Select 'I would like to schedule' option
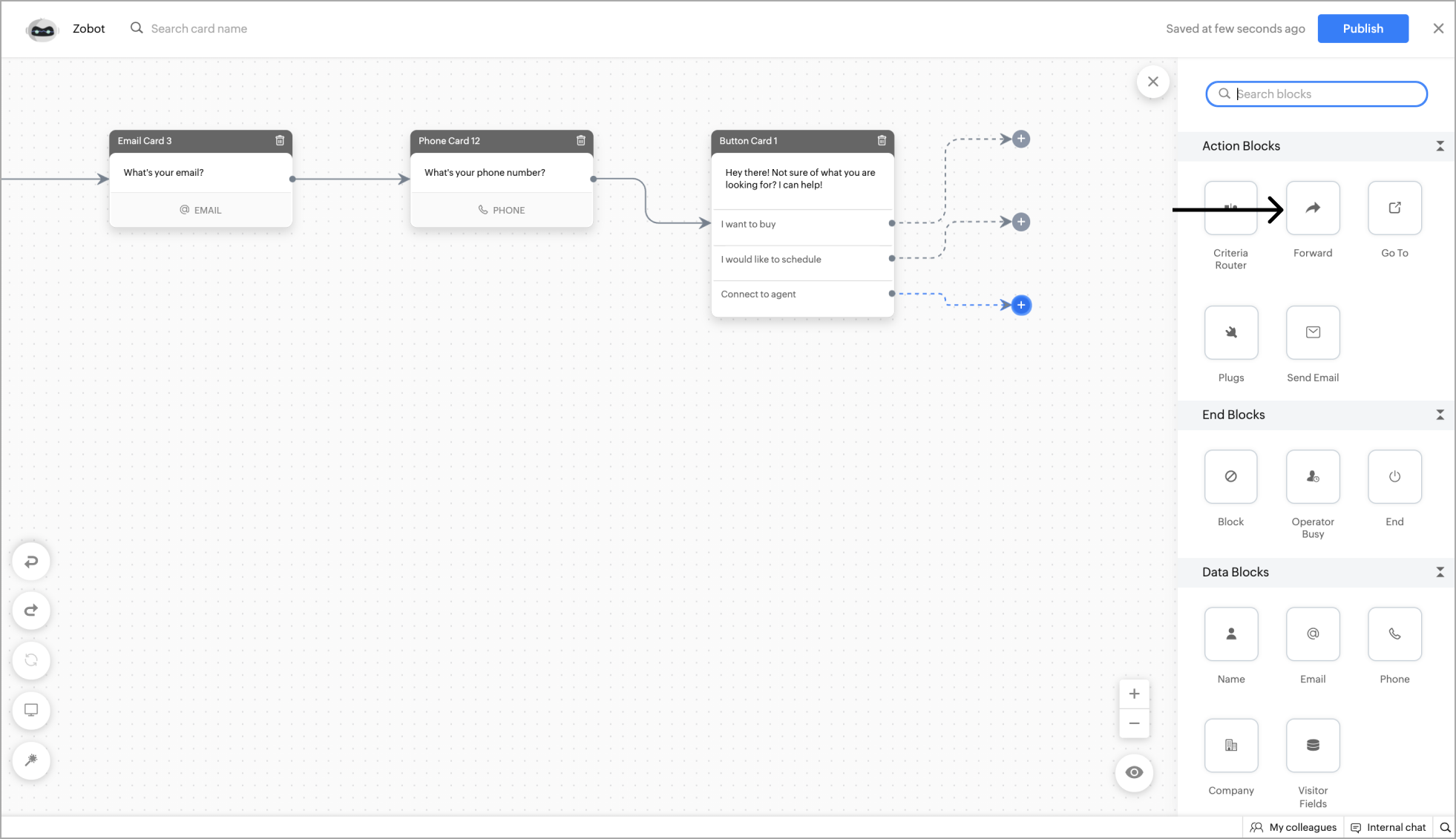This screenshot has height=839, width=1456. click(x=802, y=260)
